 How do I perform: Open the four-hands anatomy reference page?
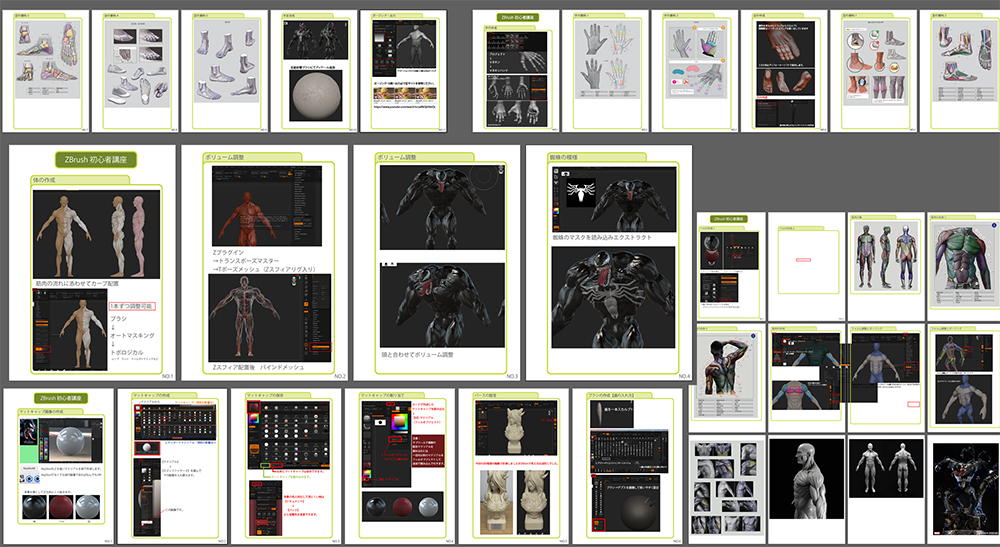(x=605, y=71)
